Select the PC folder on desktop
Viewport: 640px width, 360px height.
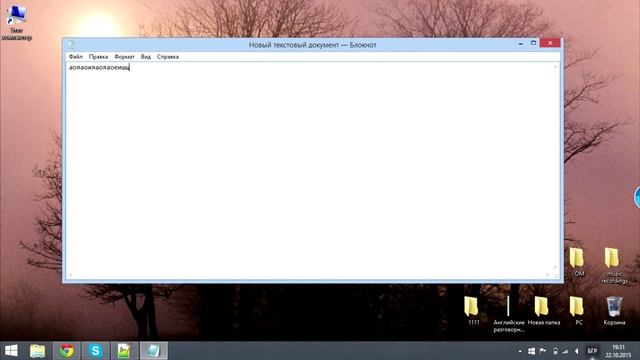pyautogui.click(x=578, y=311)
